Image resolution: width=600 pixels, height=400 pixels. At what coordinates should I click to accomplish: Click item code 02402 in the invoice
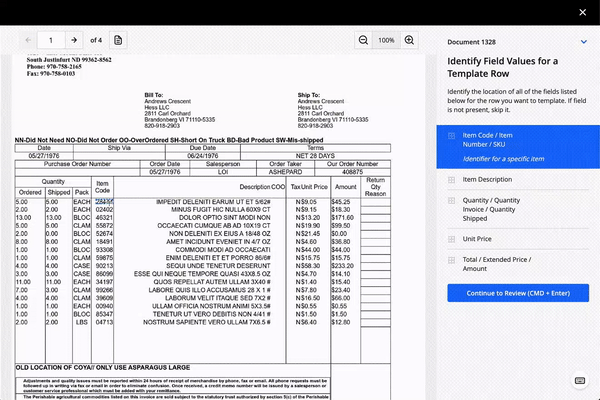(x=104, y=210)
